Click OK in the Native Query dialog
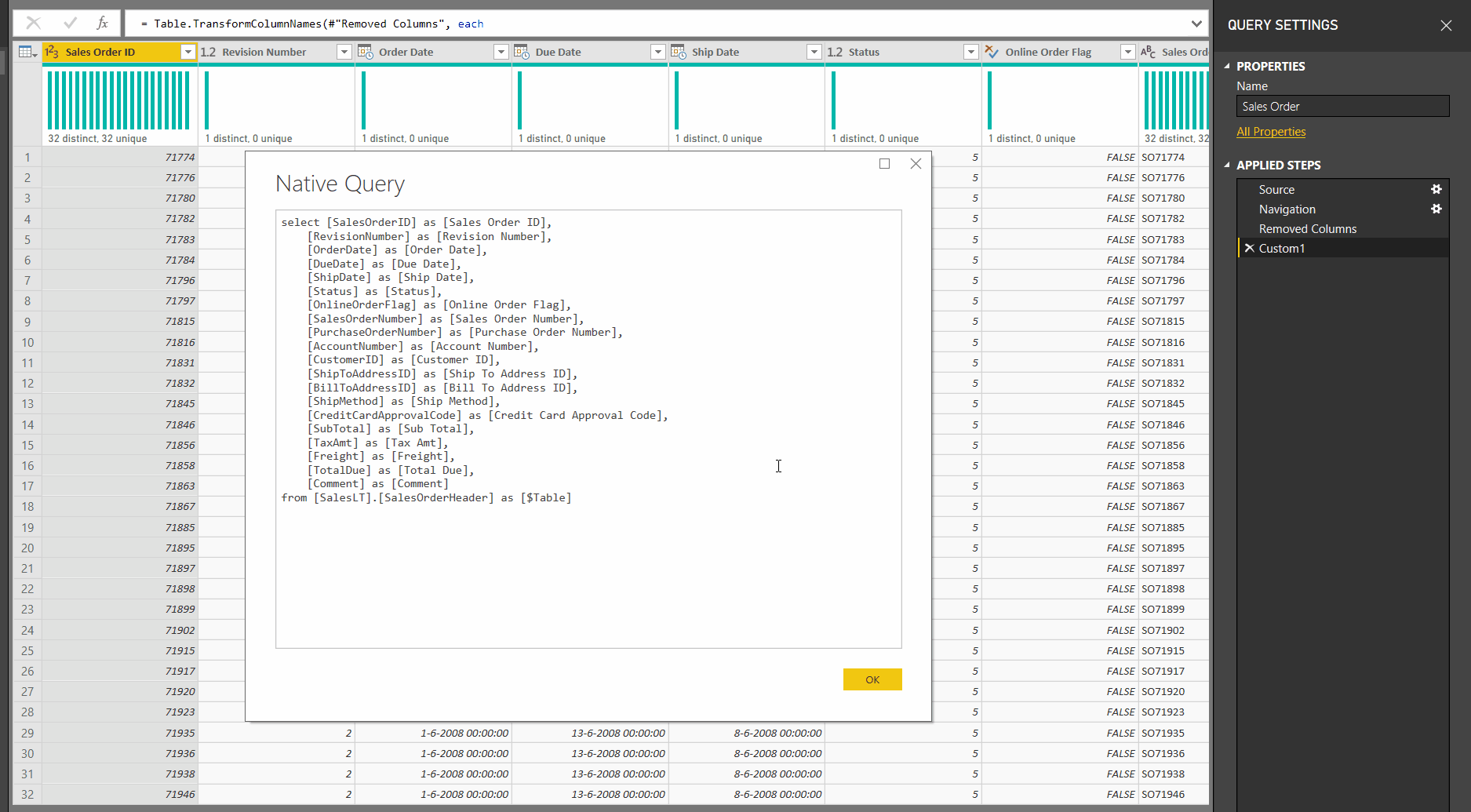 (x=872, y=679)
